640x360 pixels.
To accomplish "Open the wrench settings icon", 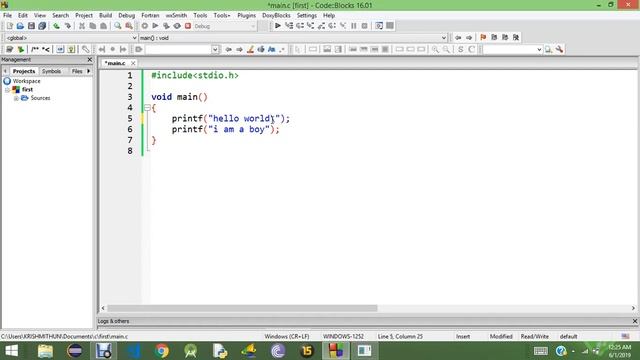I will point(559,49).
